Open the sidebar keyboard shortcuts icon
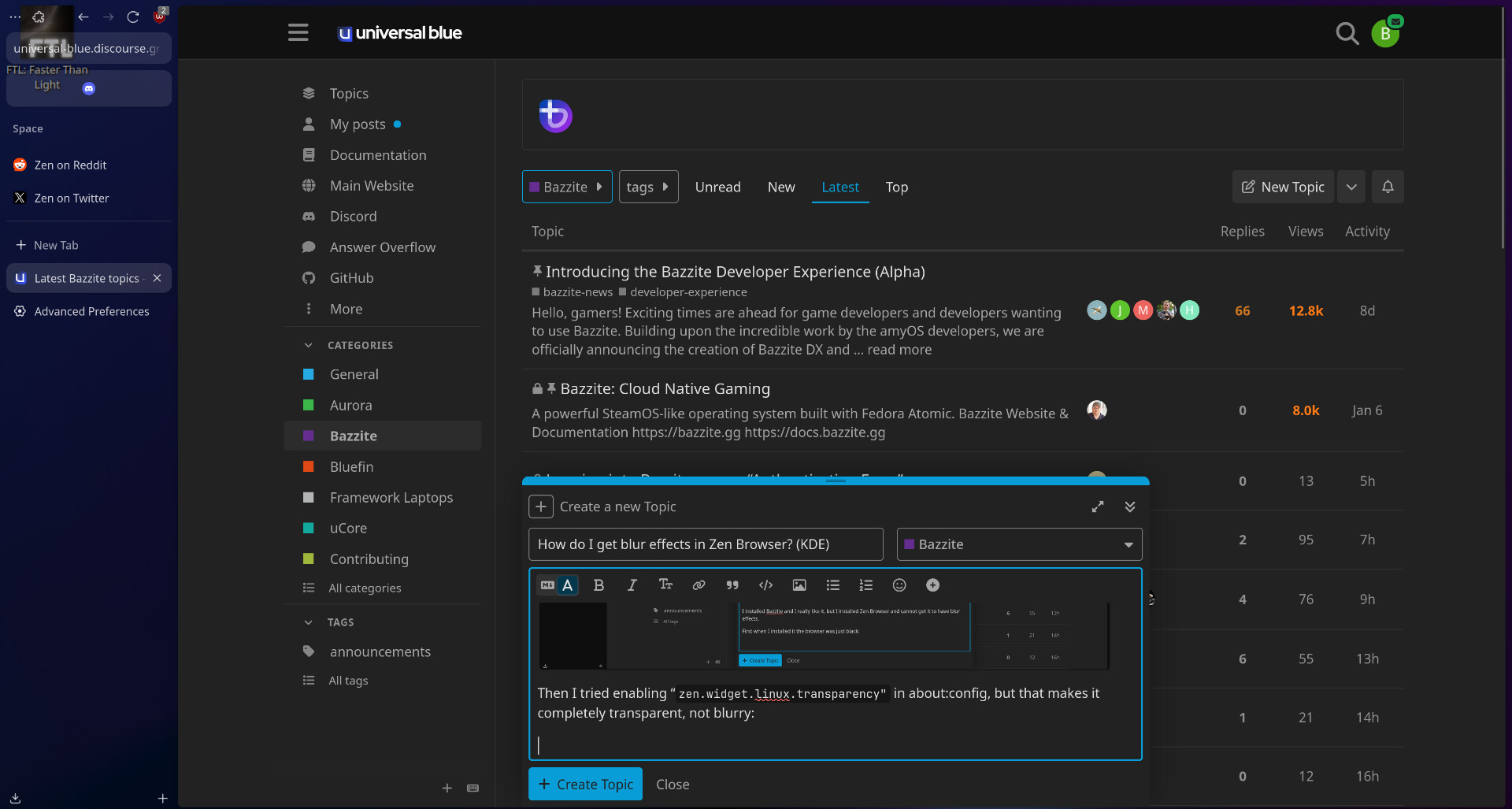 [472, 788]
